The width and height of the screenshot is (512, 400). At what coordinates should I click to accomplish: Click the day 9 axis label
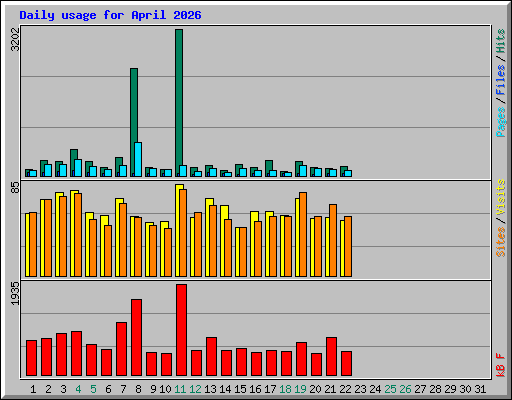click(x=153, y=389)
